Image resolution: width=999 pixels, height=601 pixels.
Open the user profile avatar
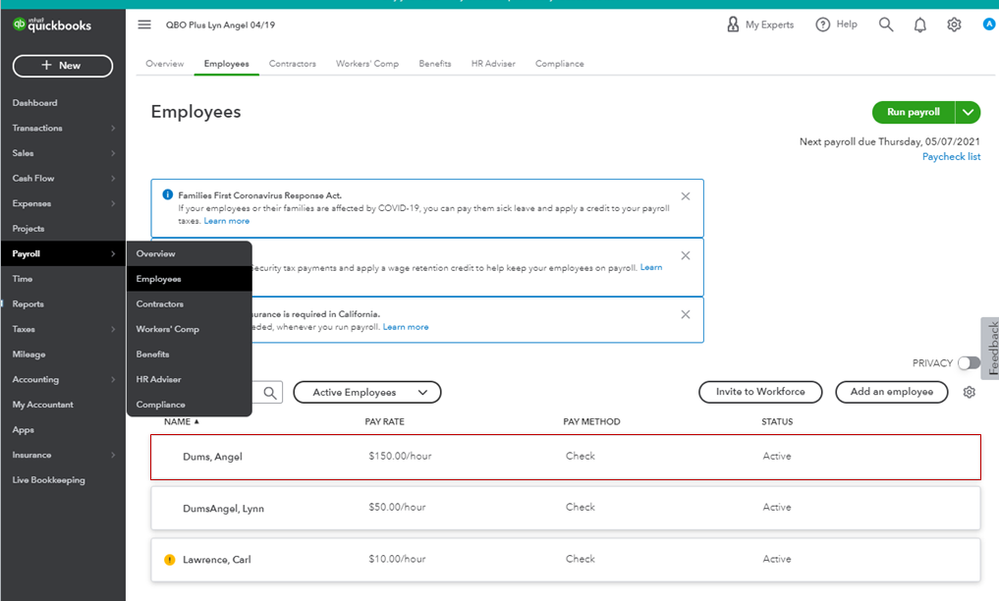pos(989,24)
